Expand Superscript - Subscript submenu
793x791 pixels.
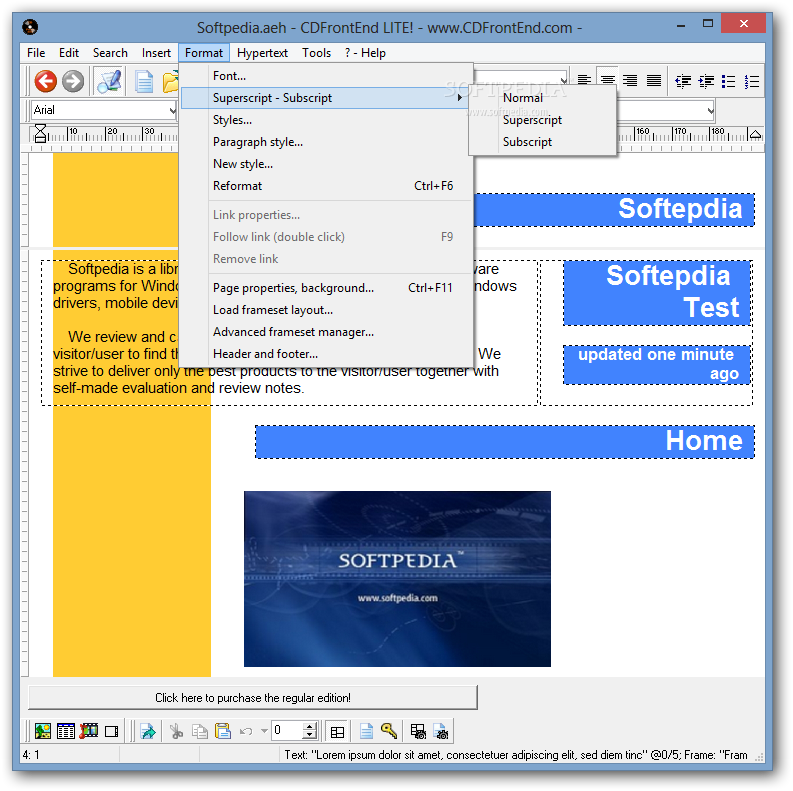click(x=325, y=98)
